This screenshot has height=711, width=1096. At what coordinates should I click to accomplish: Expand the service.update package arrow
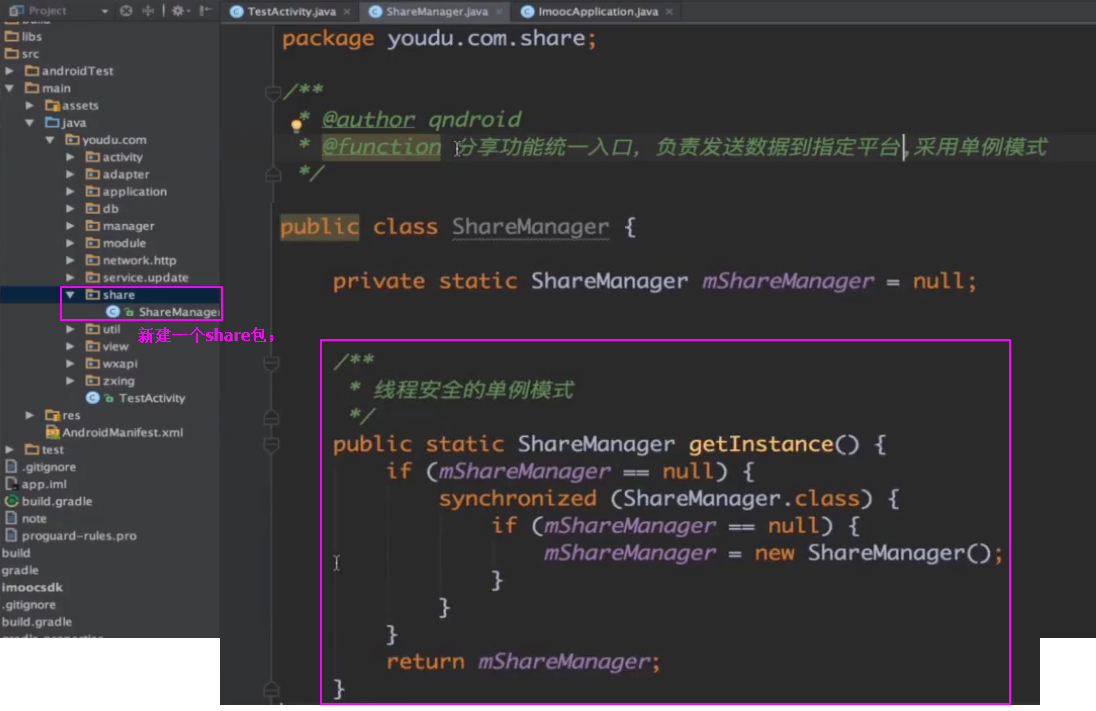pos(70,277)
